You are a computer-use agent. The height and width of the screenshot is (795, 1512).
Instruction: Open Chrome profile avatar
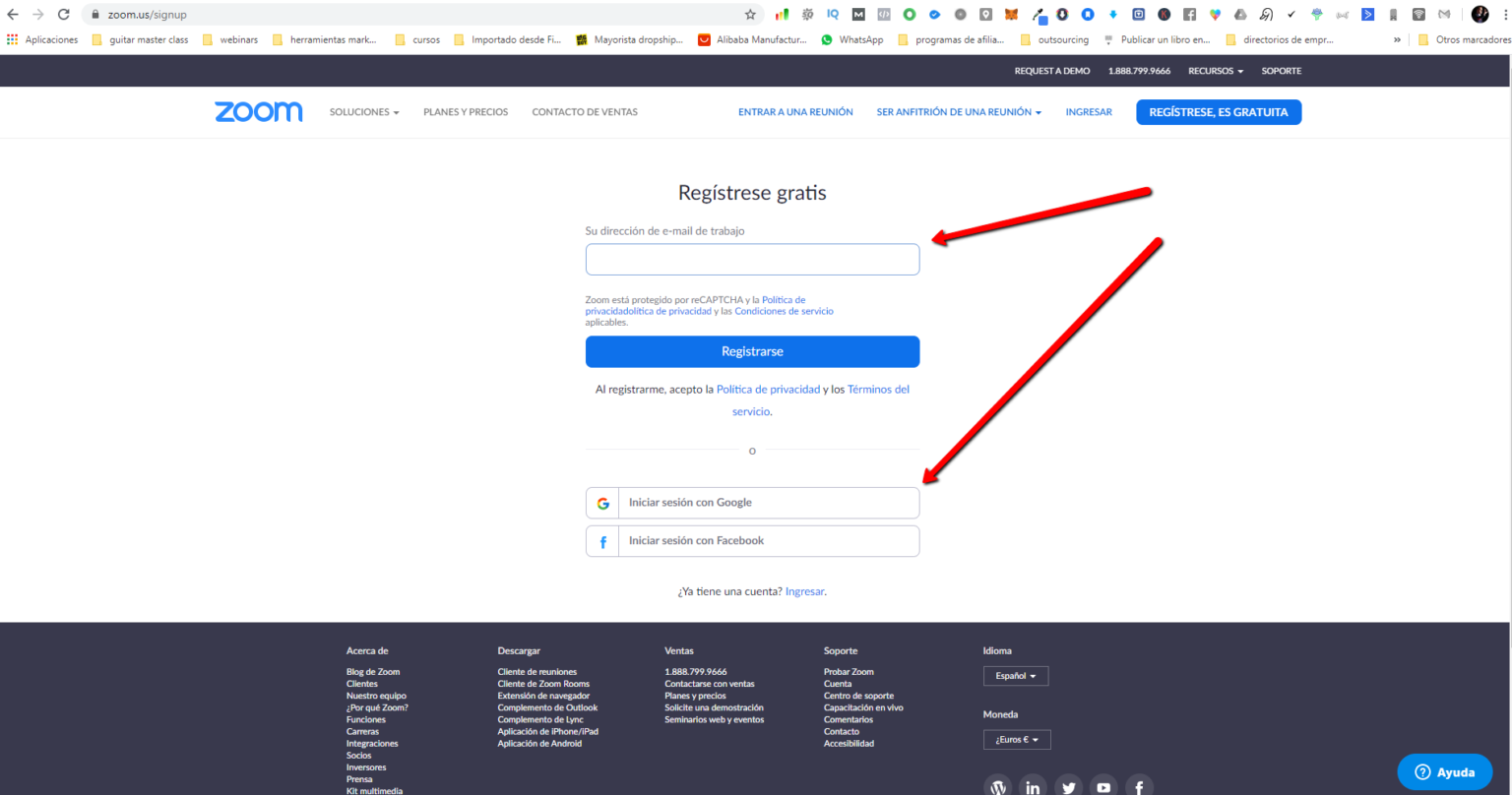click(1480, 15)
